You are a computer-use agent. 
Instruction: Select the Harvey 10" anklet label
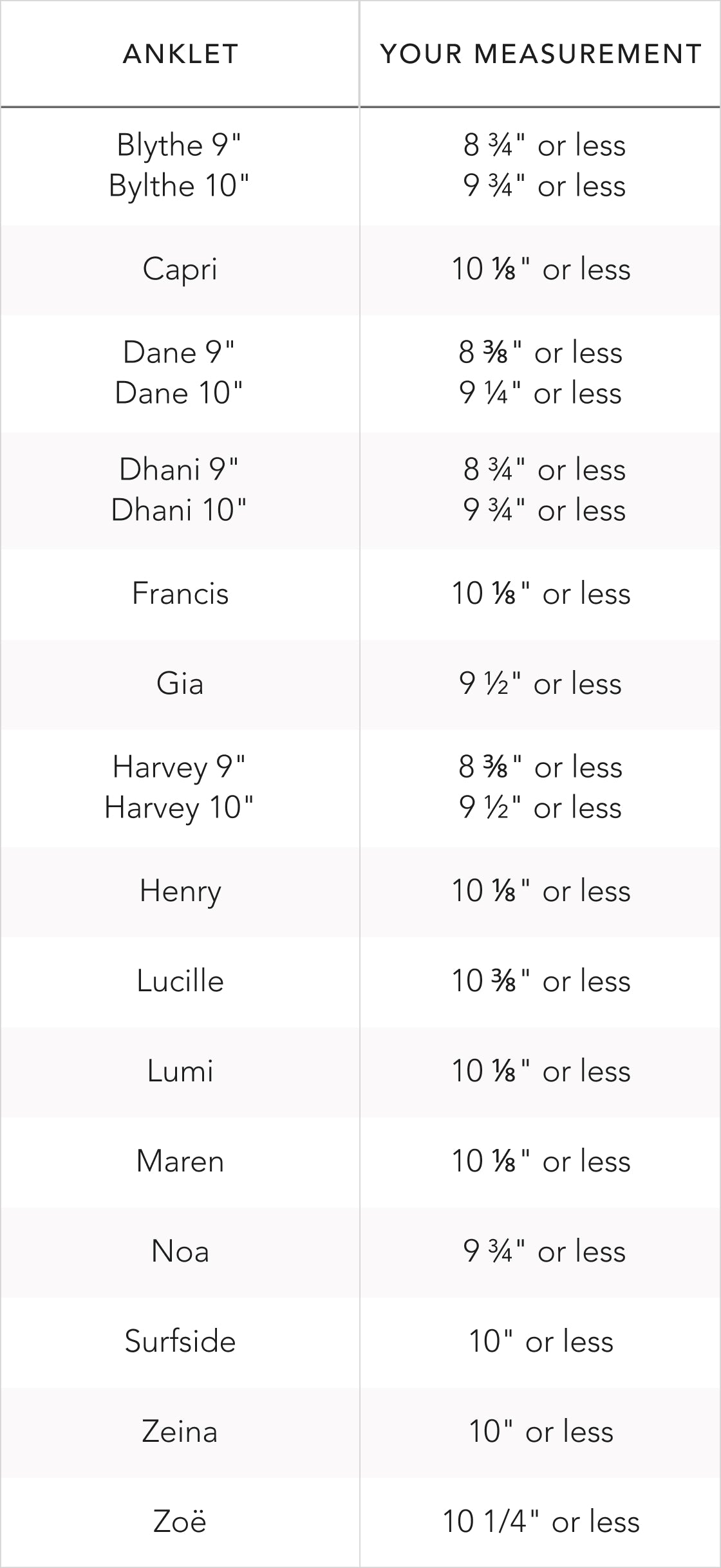tap(179, 807)
